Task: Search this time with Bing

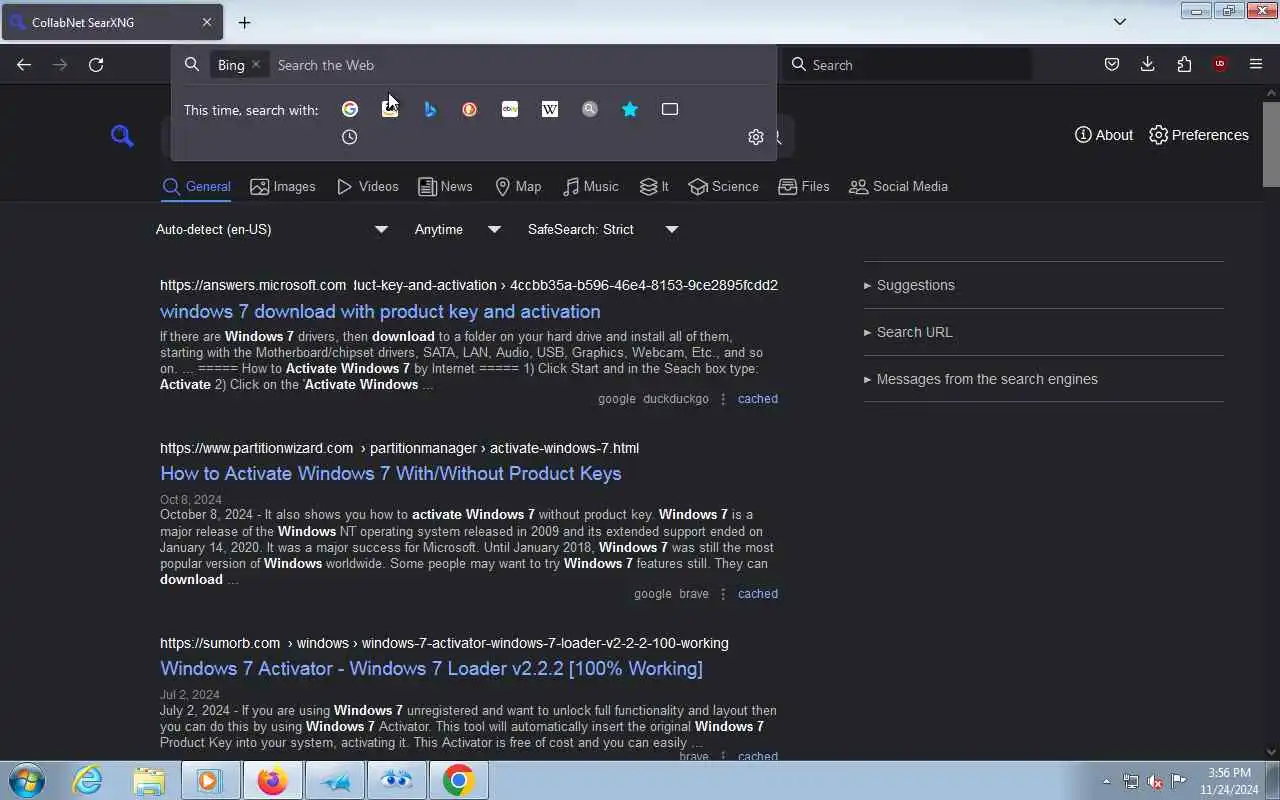Action: click(430, 109)
